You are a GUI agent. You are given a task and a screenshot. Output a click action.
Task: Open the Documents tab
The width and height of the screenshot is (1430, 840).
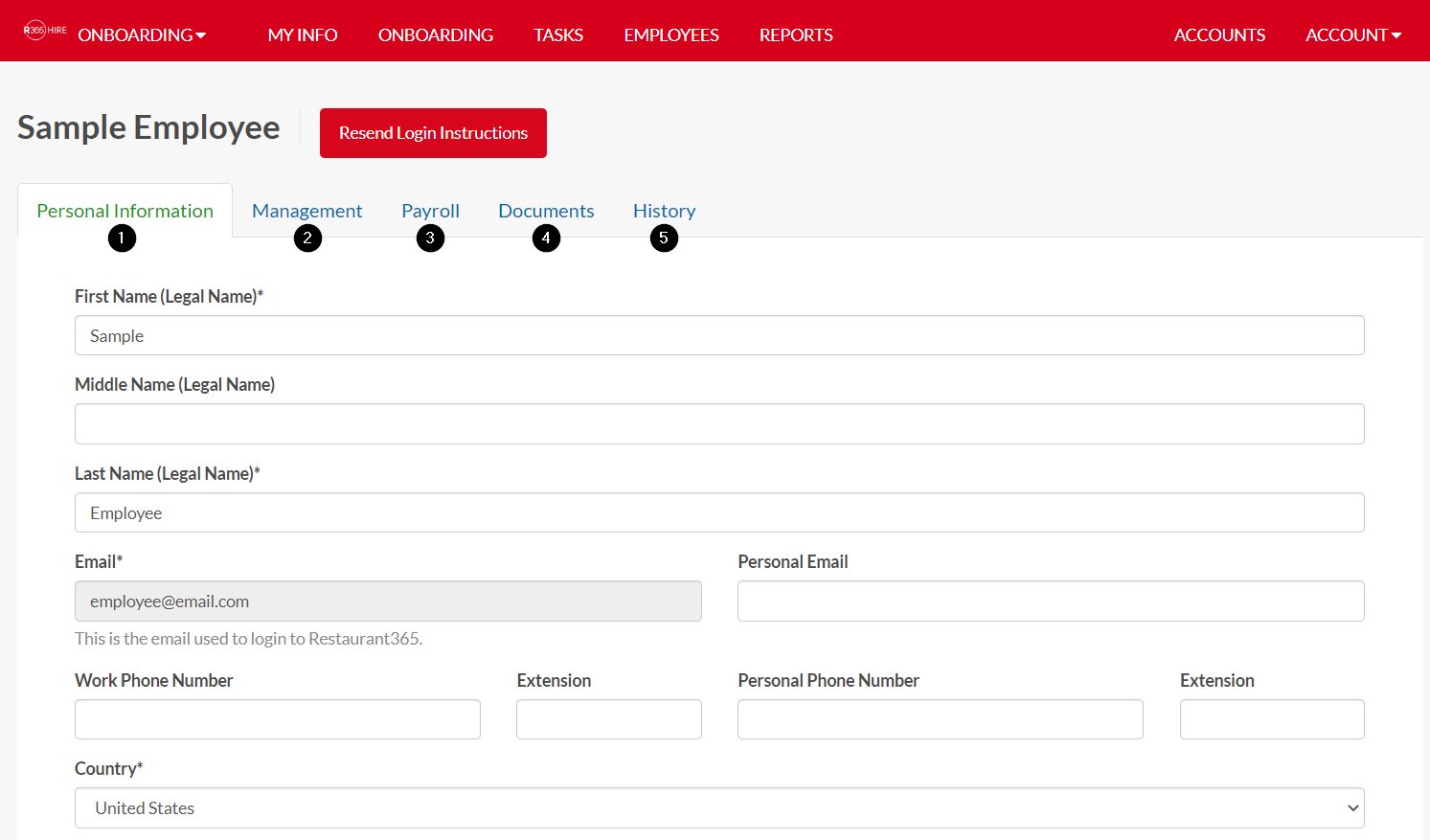click(x=546, y=211)
